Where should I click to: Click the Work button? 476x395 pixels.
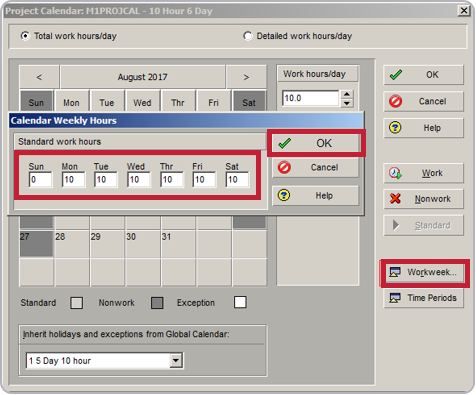pyautogui.click(x=424, y=173)
